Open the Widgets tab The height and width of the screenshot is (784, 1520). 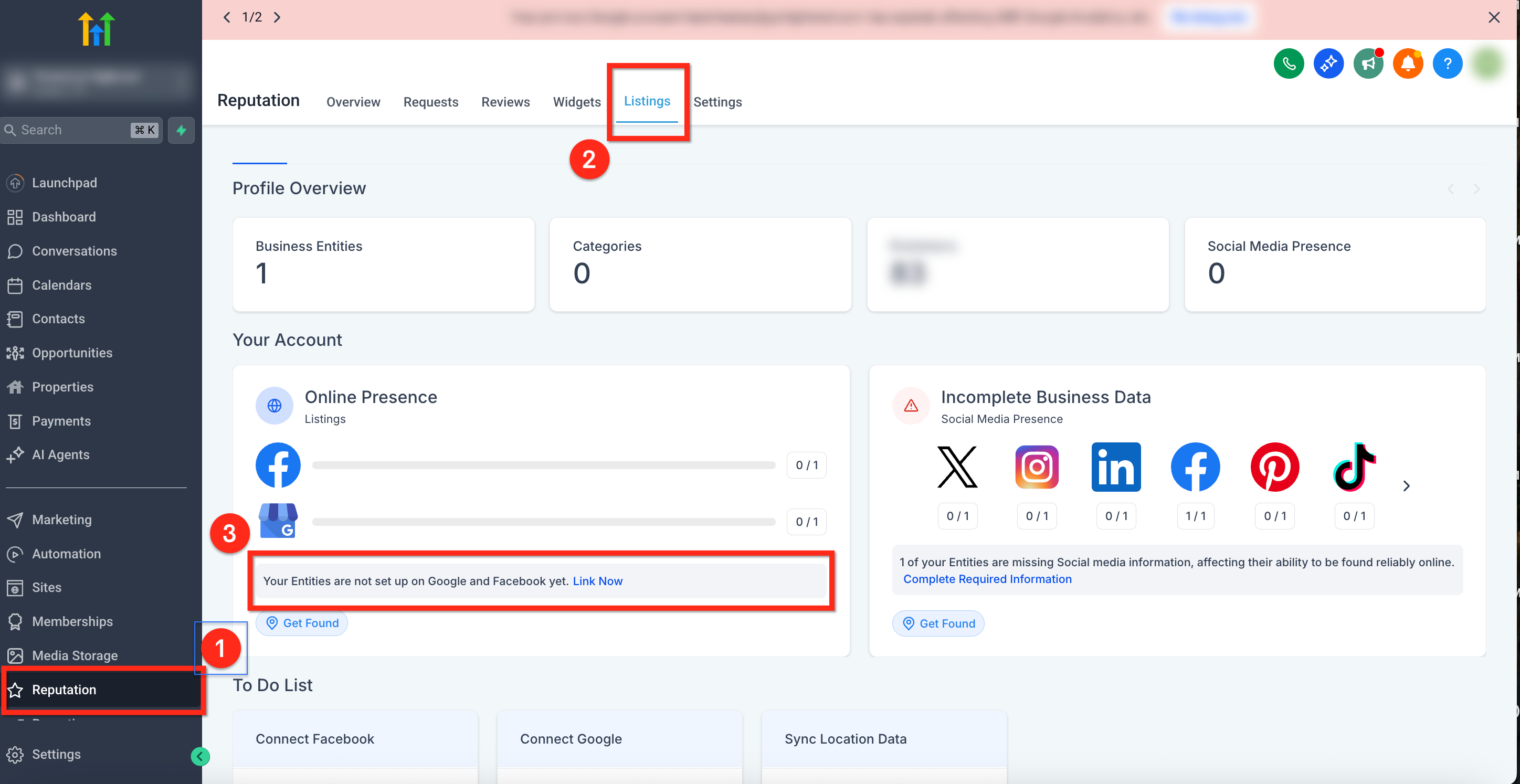point(576,102)
